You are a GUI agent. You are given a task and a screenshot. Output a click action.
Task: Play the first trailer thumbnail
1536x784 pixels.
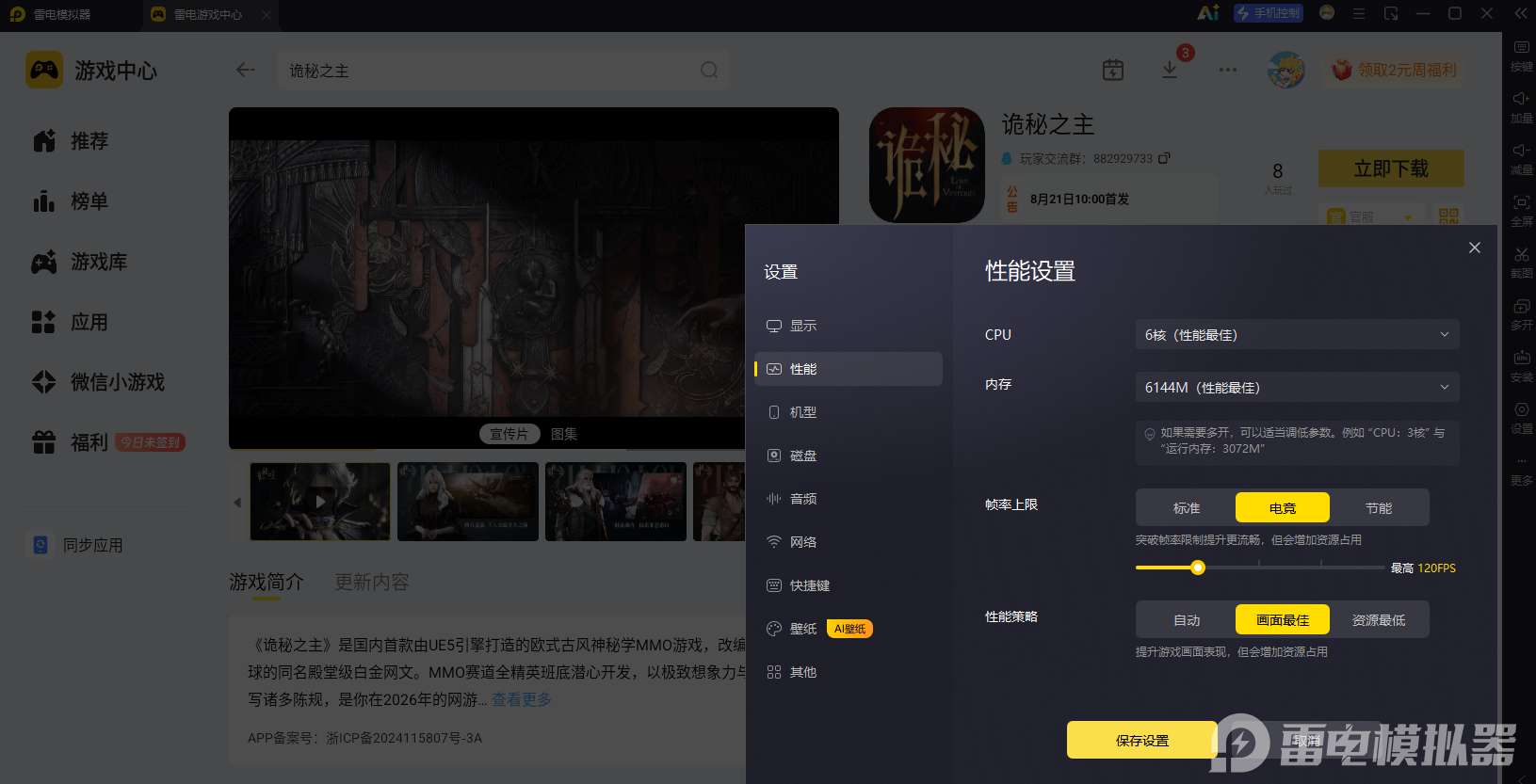[x=320, y=502]
